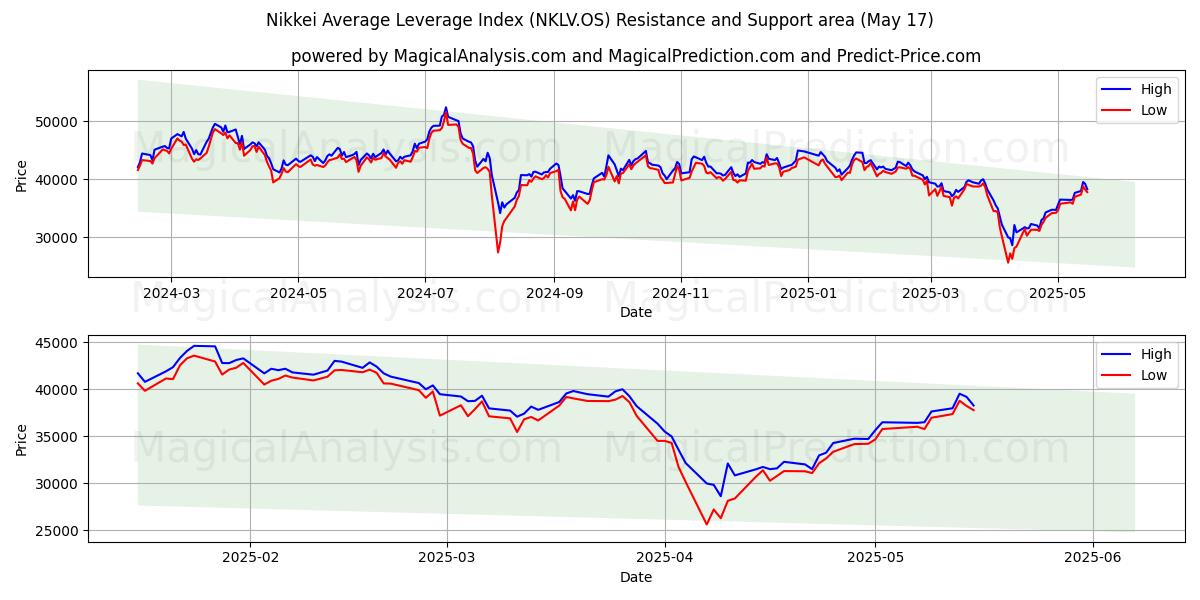
Task: Click the '2024-03' date label on the top axis
Action: point(171,294)
